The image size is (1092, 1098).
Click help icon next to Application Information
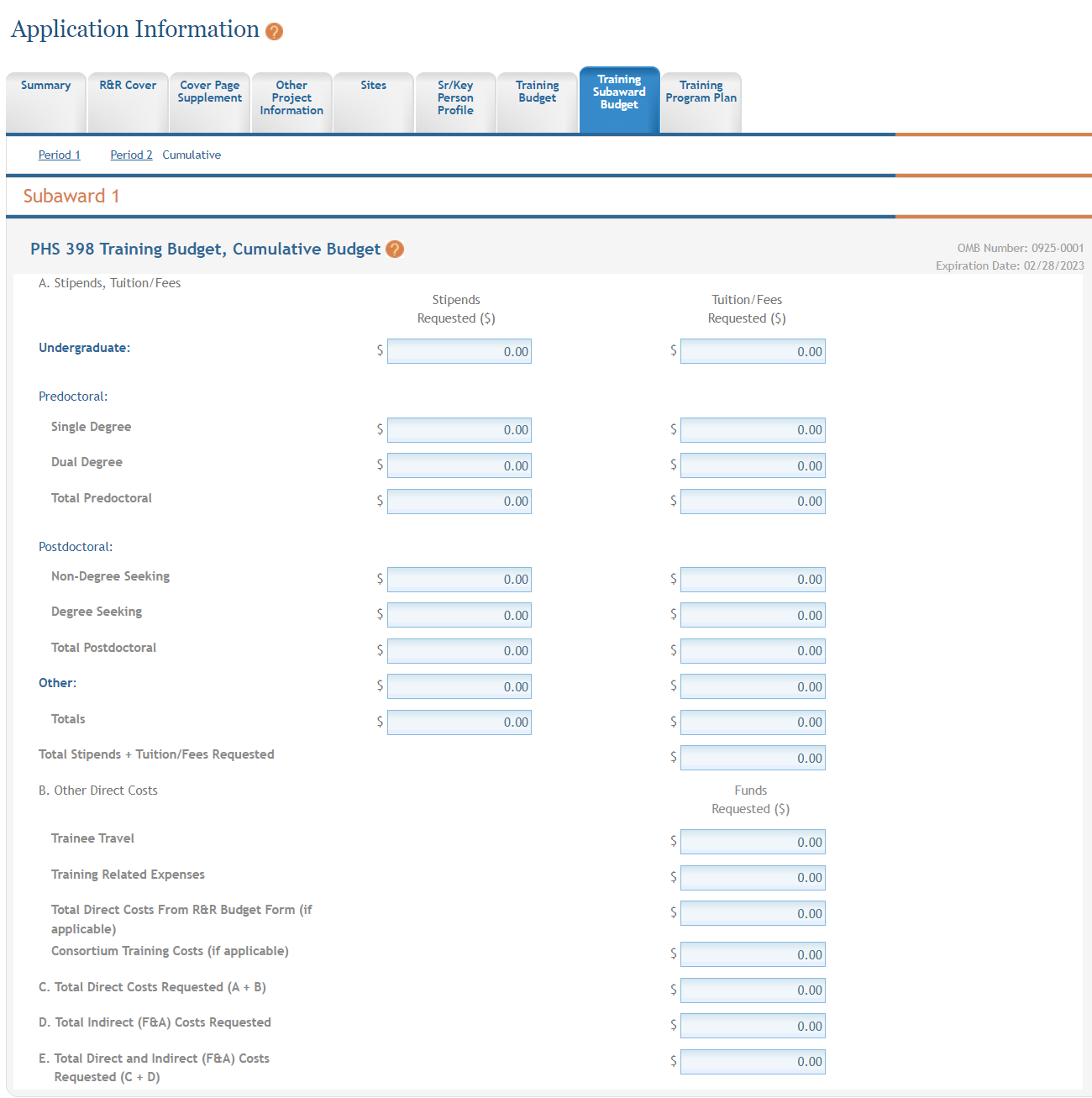[274, 32]
